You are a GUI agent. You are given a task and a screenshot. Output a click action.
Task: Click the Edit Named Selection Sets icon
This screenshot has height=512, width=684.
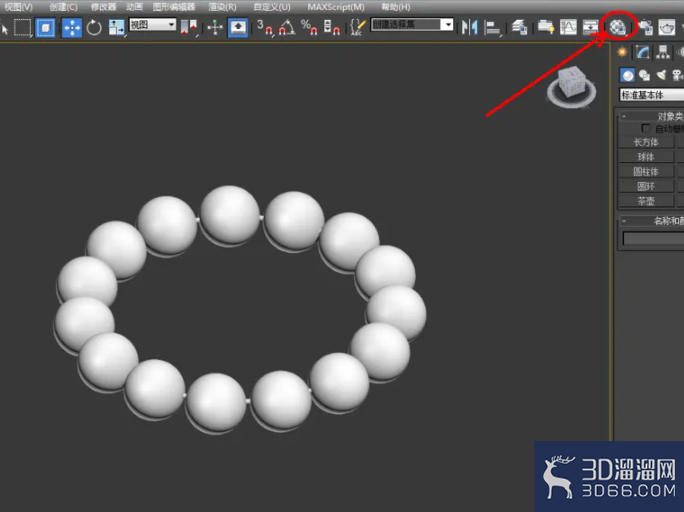pos(358,27)
